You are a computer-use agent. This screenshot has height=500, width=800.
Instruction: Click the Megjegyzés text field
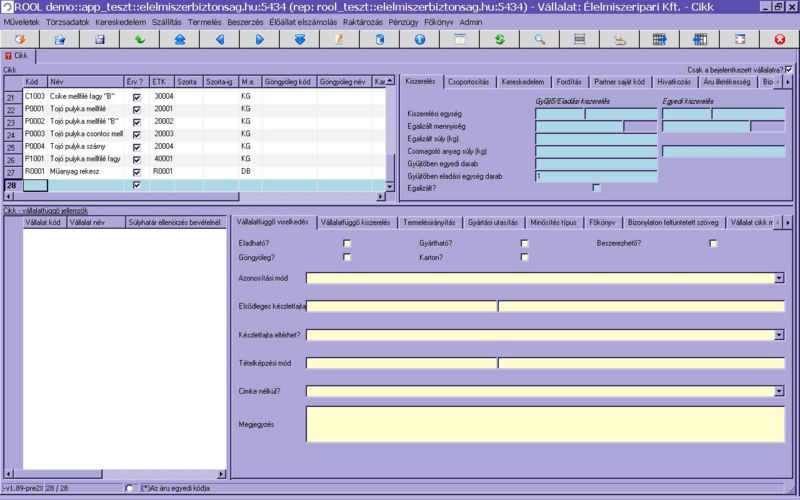[545, 424]
